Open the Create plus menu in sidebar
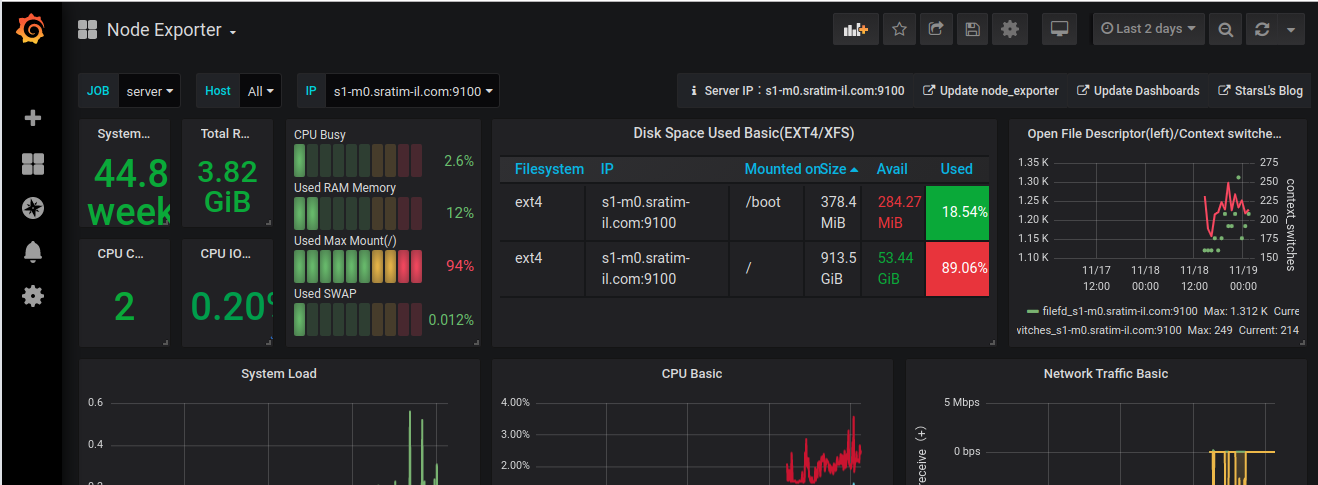 pyautogui.click(x=33, y=118)
